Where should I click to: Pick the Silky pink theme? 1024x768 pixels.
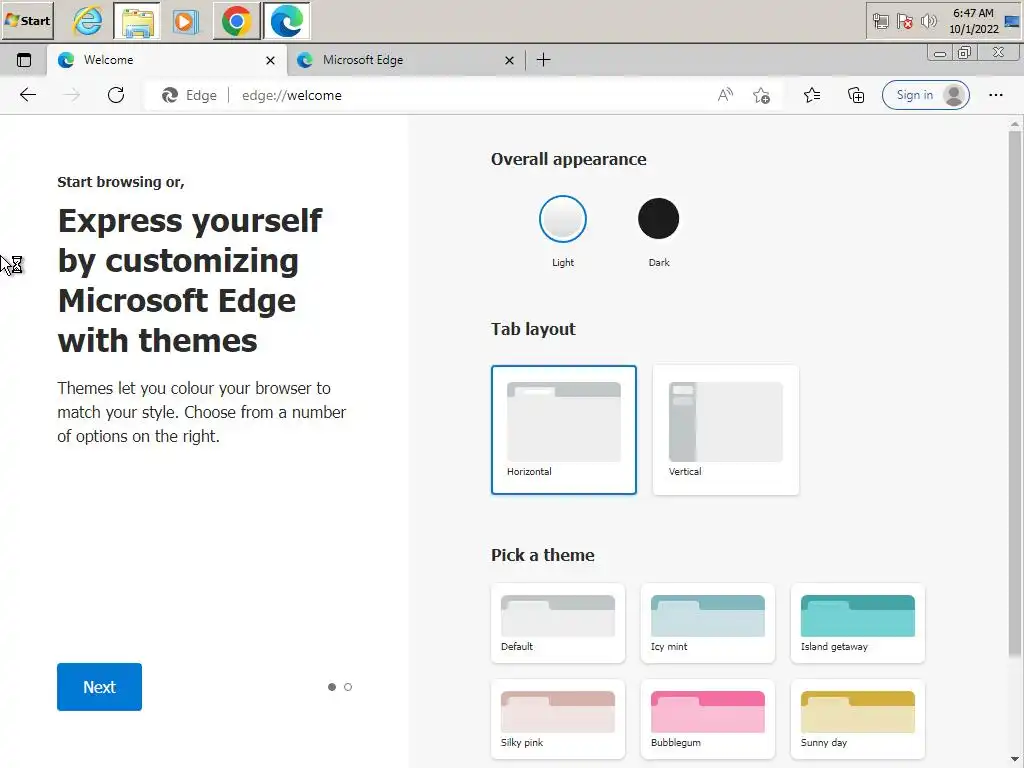[558, 719]
